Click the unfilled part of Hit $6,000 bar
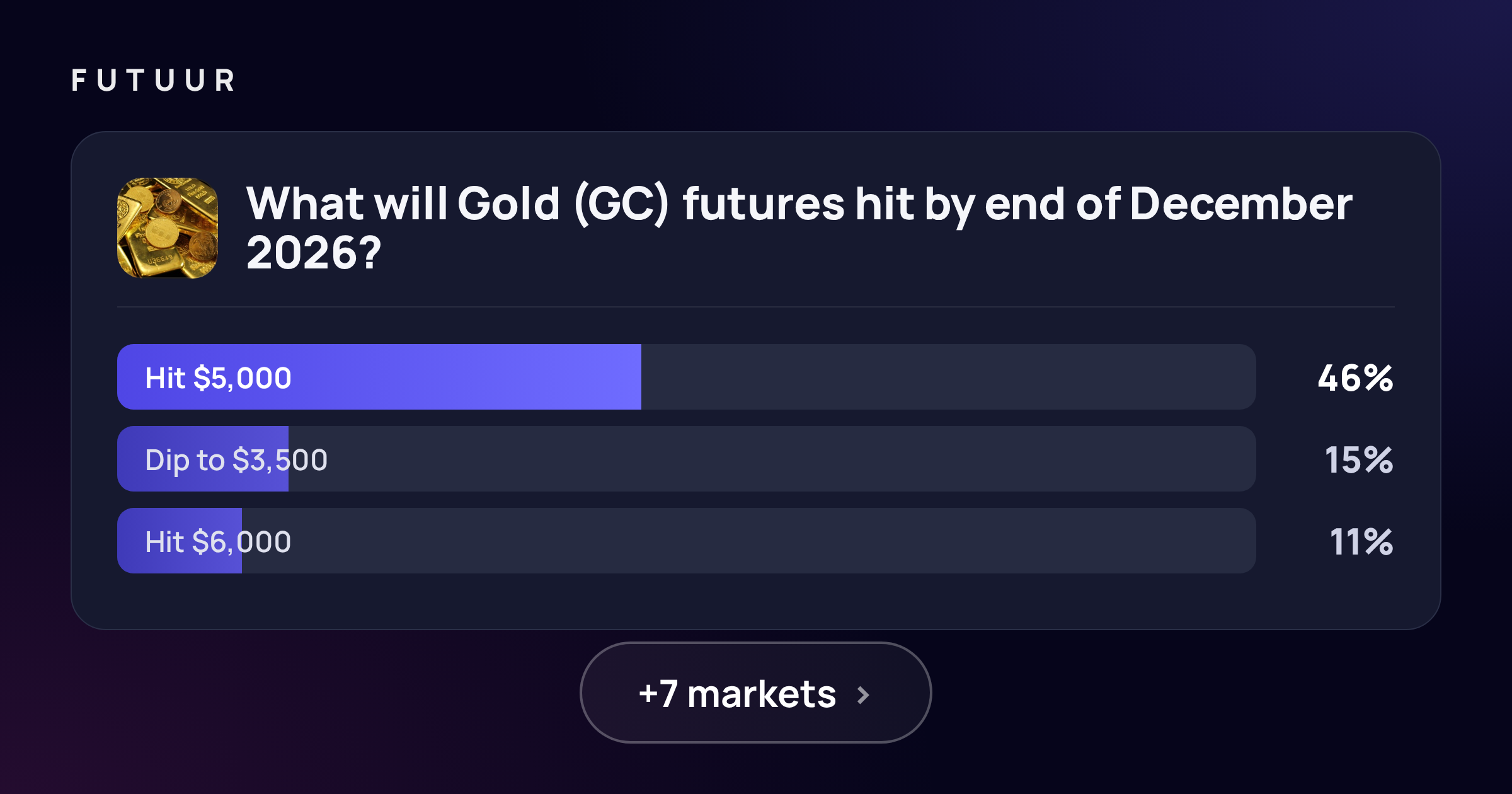1512x794 pixels. [x=749, y=541]
